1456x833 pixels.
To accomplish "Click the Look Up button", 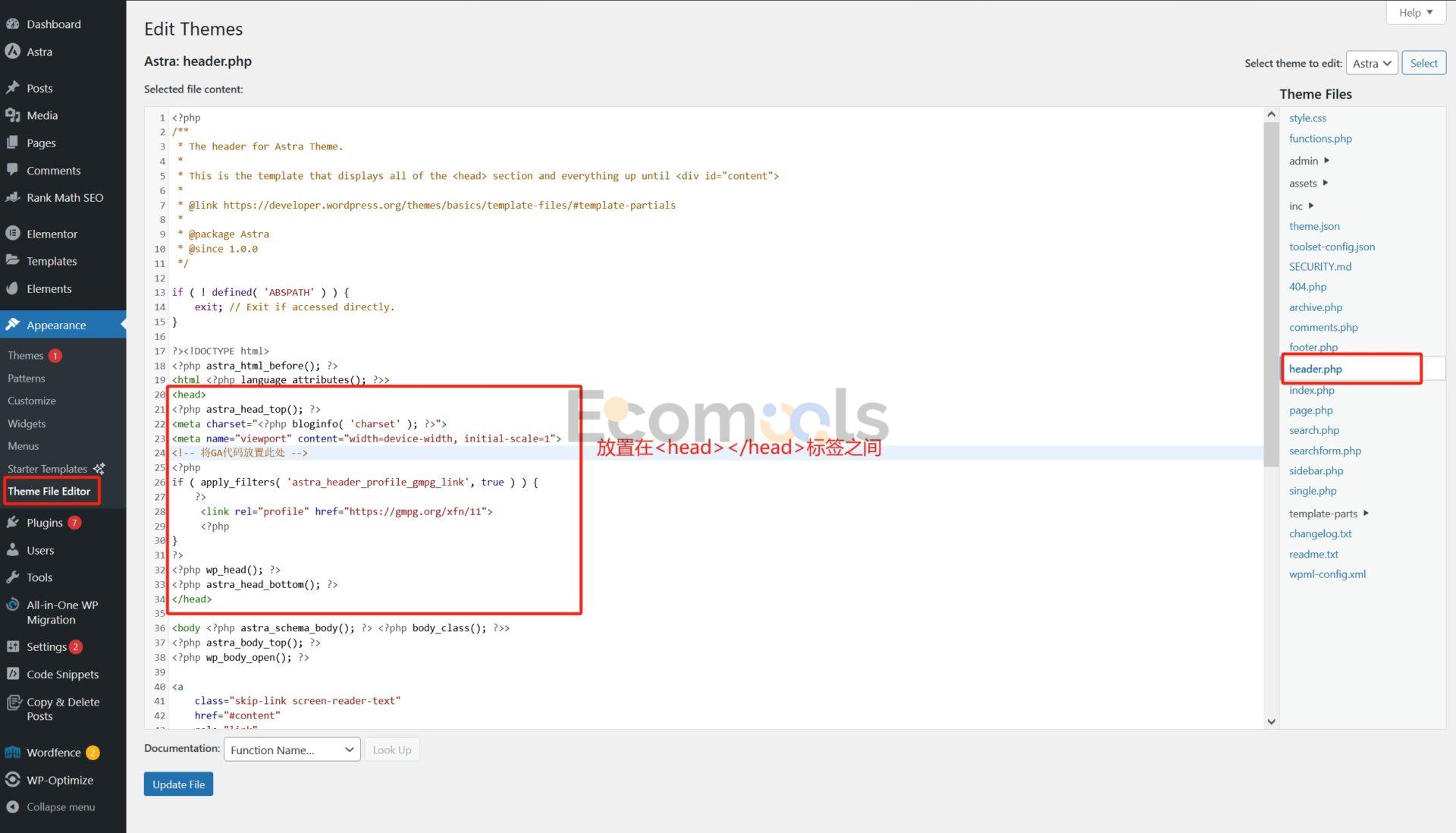I will click(392, 750).
